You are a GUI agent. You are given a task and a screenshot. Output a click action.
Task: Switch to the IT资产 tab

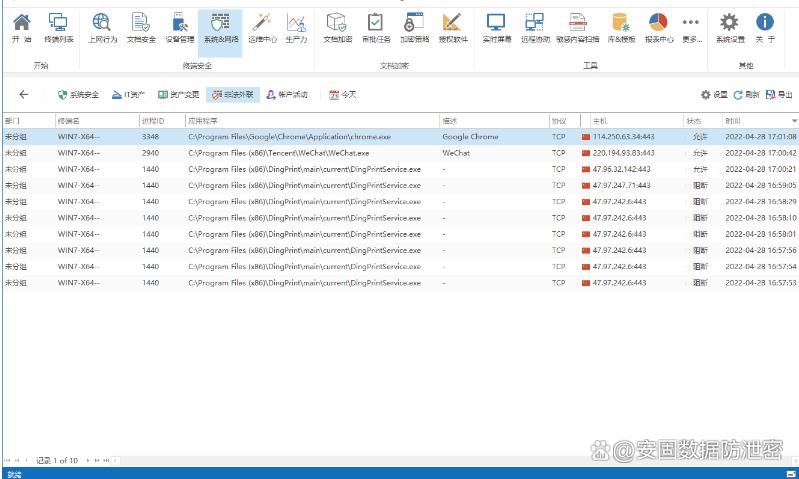click(x=128, y=95)
